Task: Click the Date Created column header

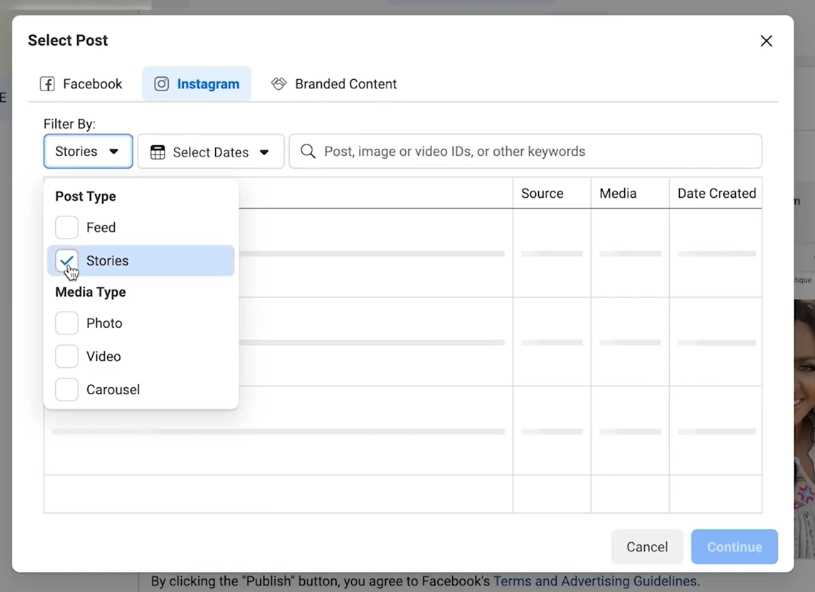Action: click(716, 194)
